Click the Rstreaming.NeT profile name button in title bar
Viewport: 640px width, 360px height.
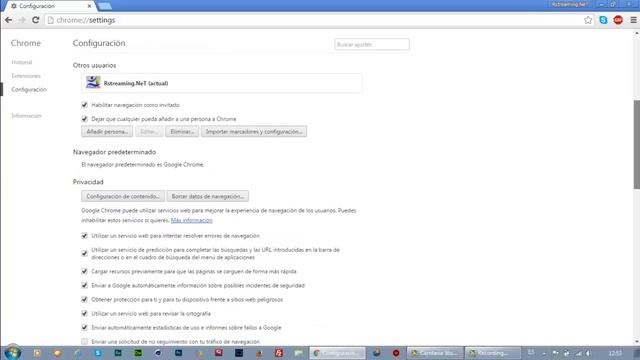570,4
